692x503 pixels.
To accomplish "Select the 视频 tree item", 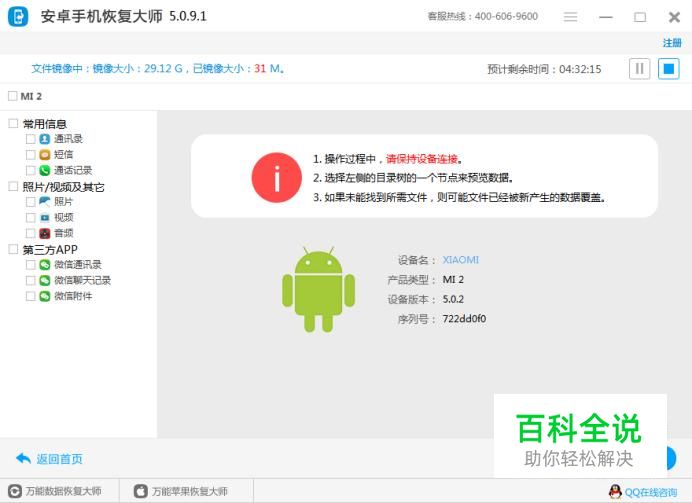I will pos(64,218).
